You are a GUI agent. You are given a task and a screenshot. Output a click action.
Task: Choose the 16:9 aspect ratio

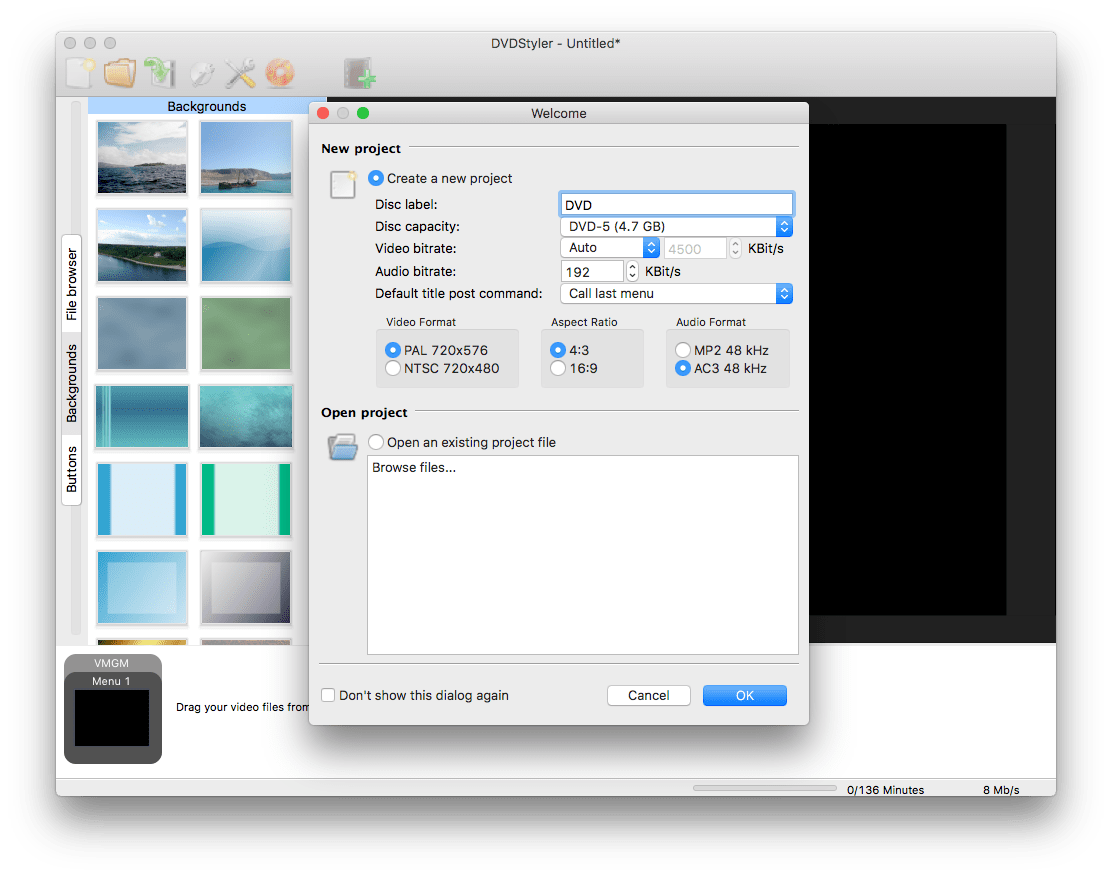coord(558,368)
